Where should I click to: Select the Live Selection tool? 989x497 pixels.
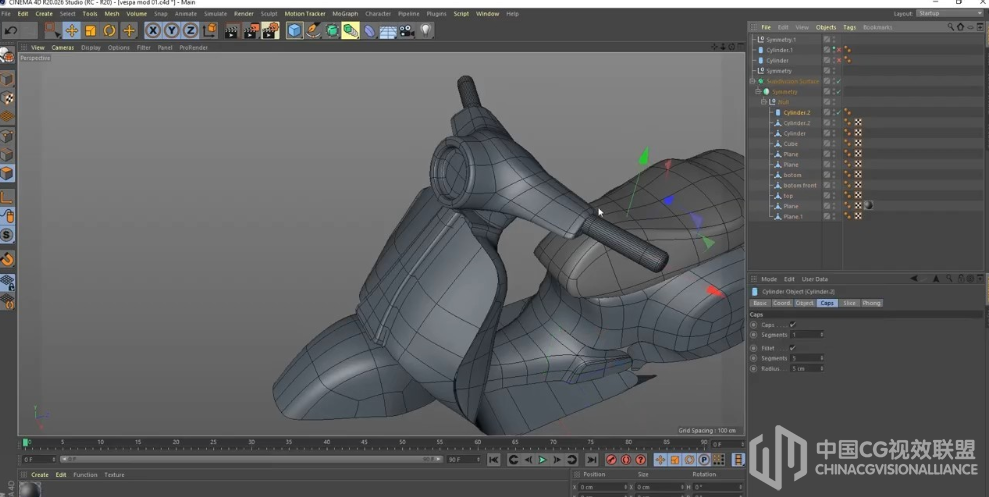52,30
